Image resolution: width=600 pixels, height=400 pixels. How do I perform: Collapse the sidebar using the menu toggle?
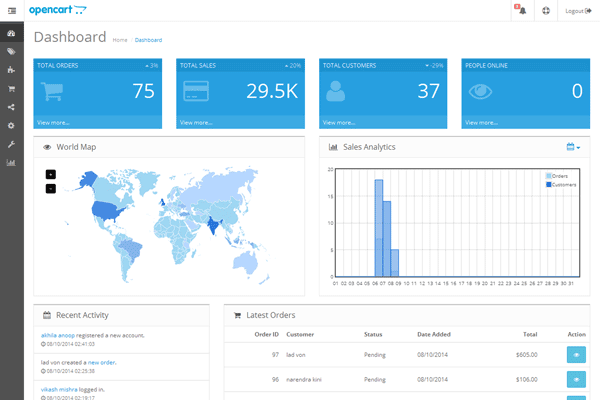coord(11,11)
